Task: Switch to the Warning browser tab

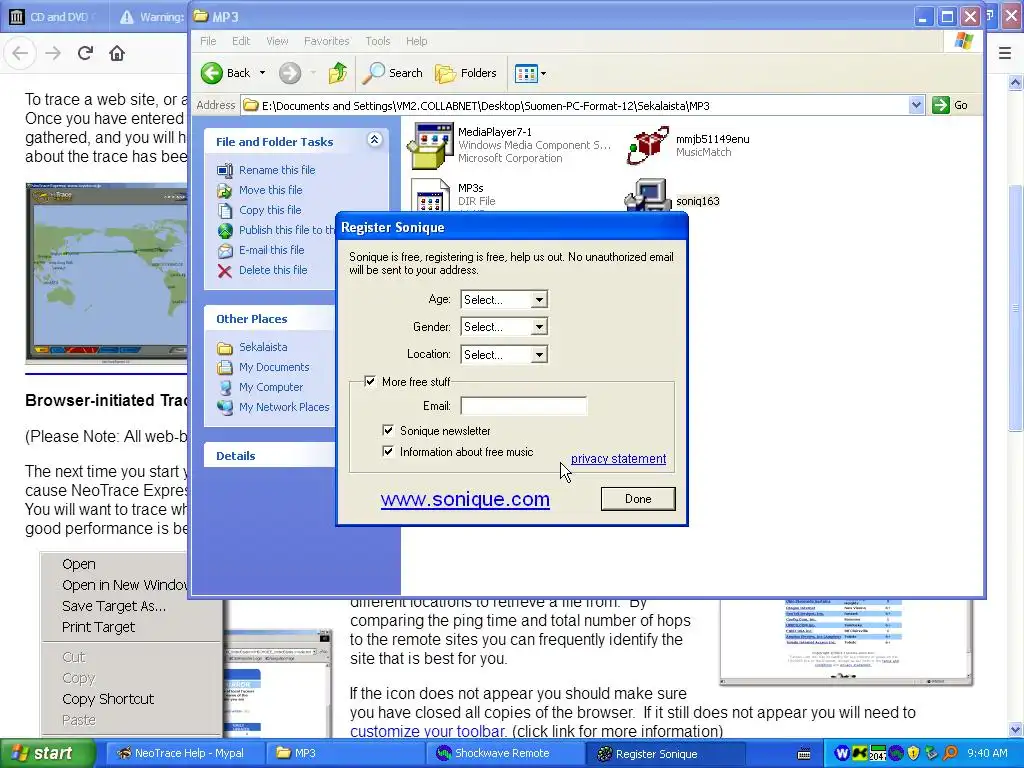Action: 152,17
